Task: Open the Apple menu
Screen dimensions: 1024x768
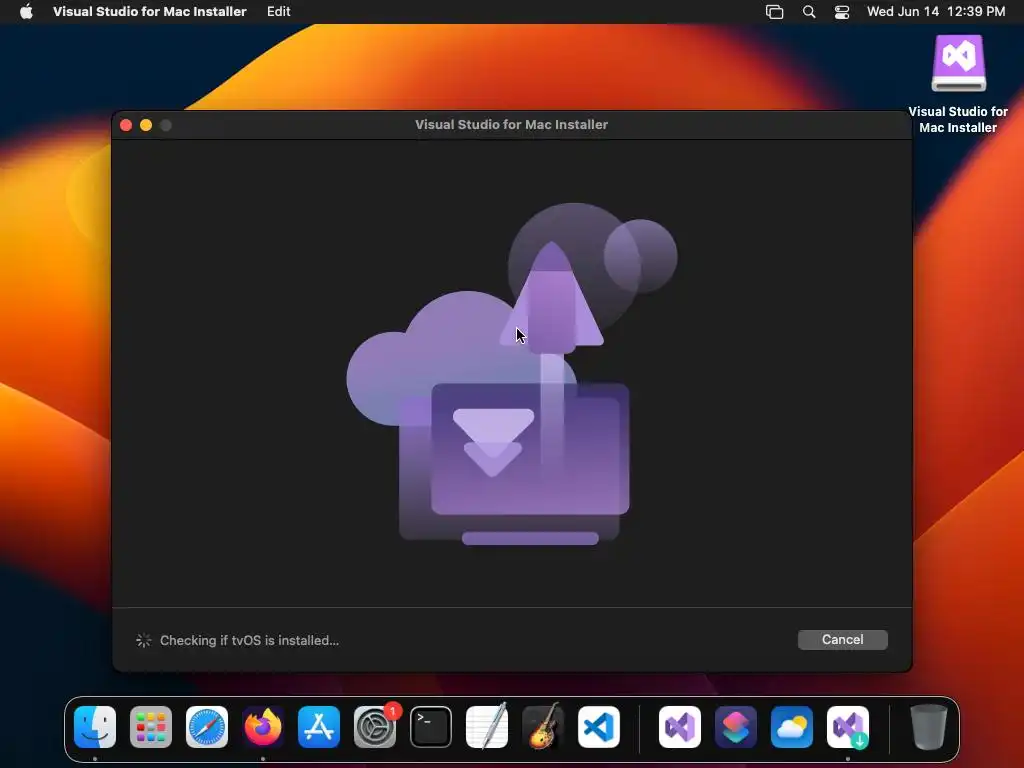Action: [x=26, y=11]
